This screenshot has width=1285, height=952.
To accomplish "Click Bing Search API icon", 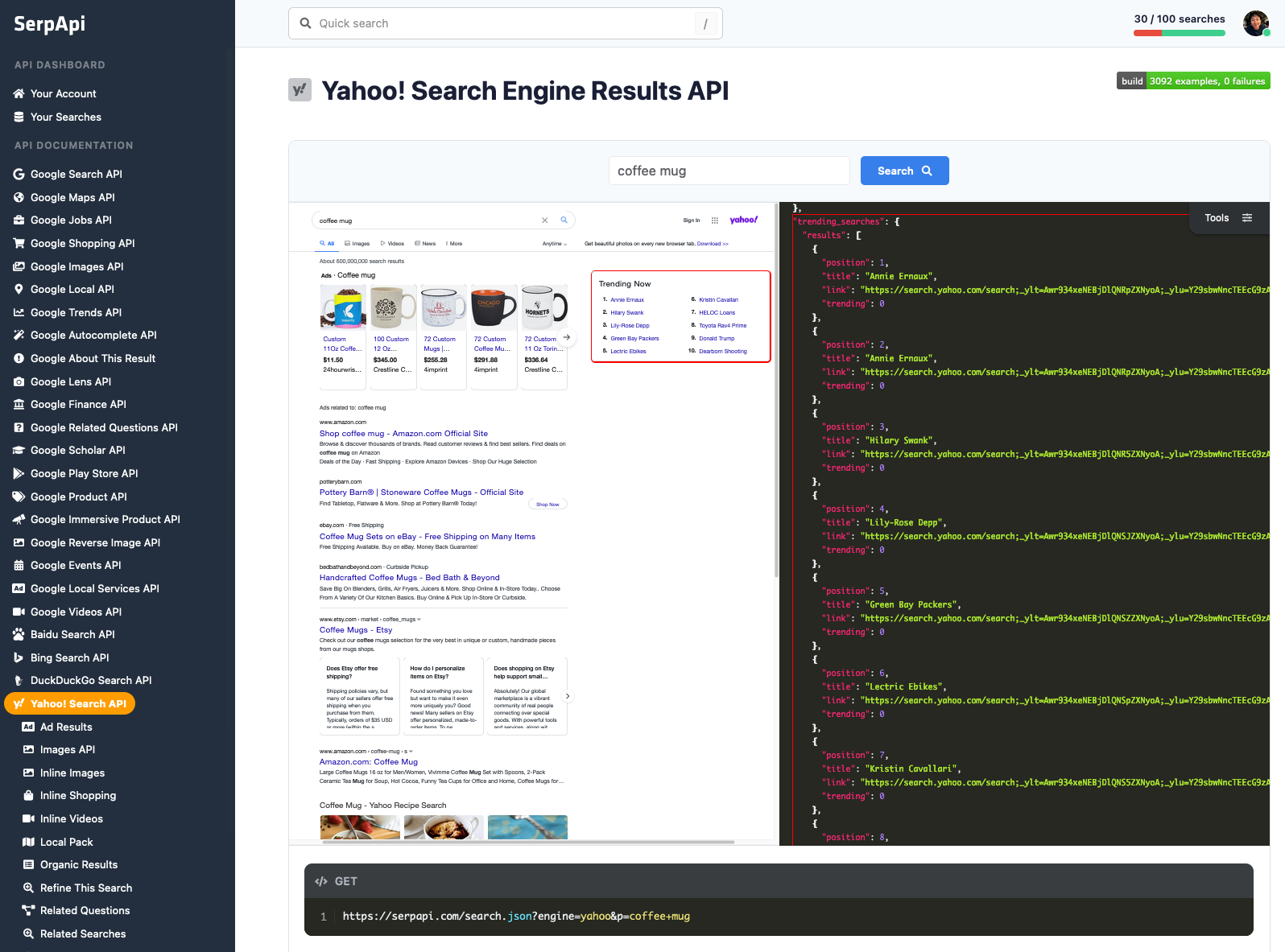I will point(19,657).
